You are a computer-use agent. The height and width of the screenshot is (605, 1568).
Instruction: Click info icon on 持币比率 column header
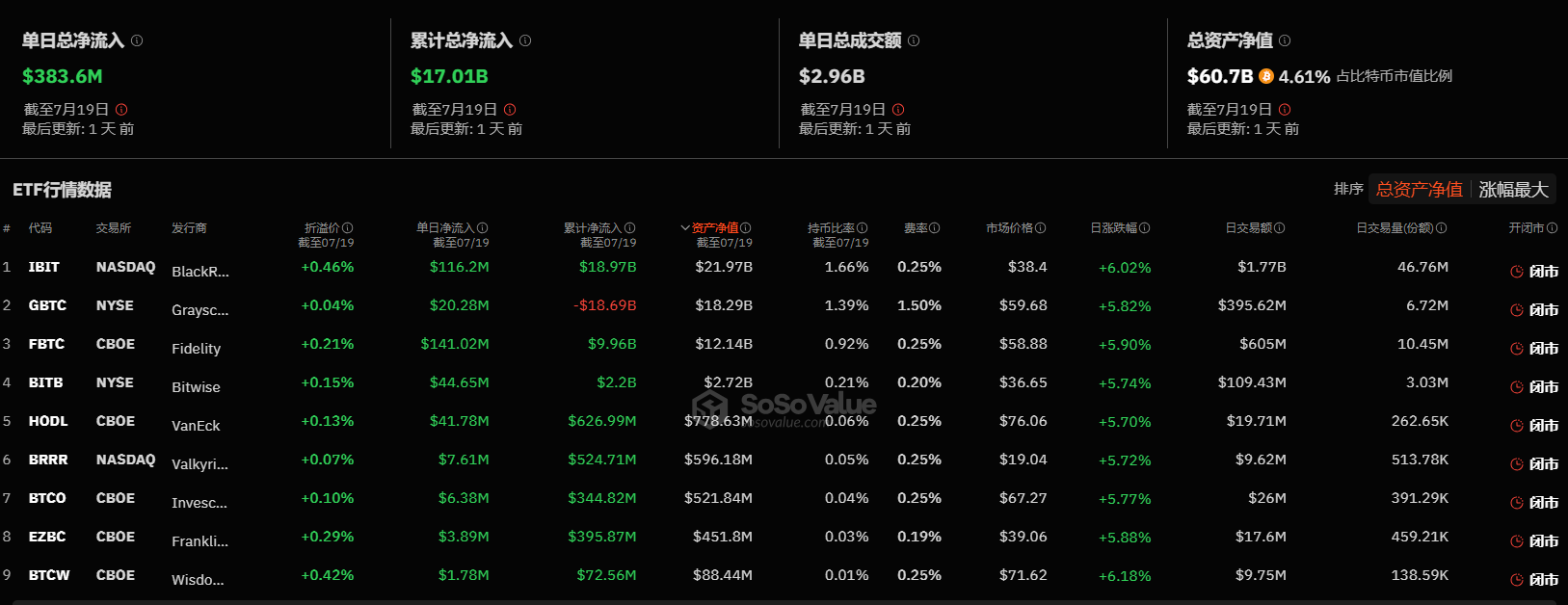coord(863,228)
